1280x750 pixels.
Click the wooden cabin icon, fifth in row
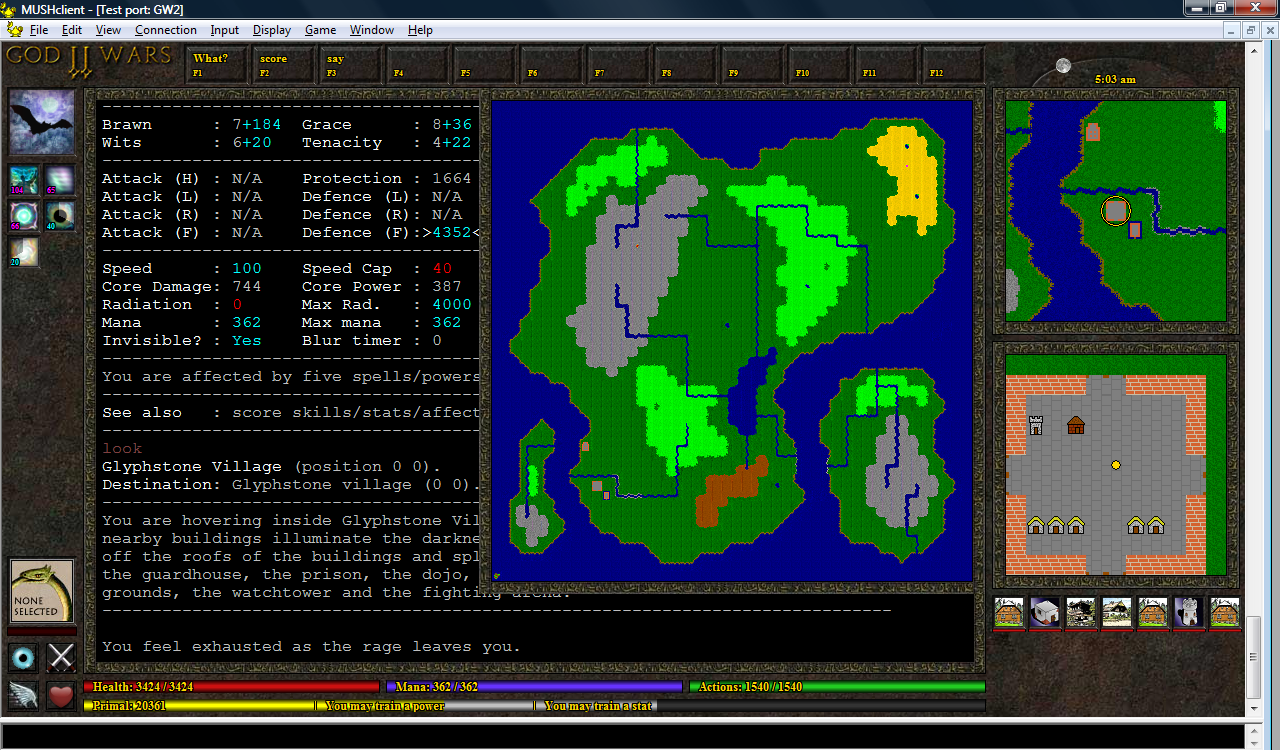click(x=1153, y=613)
